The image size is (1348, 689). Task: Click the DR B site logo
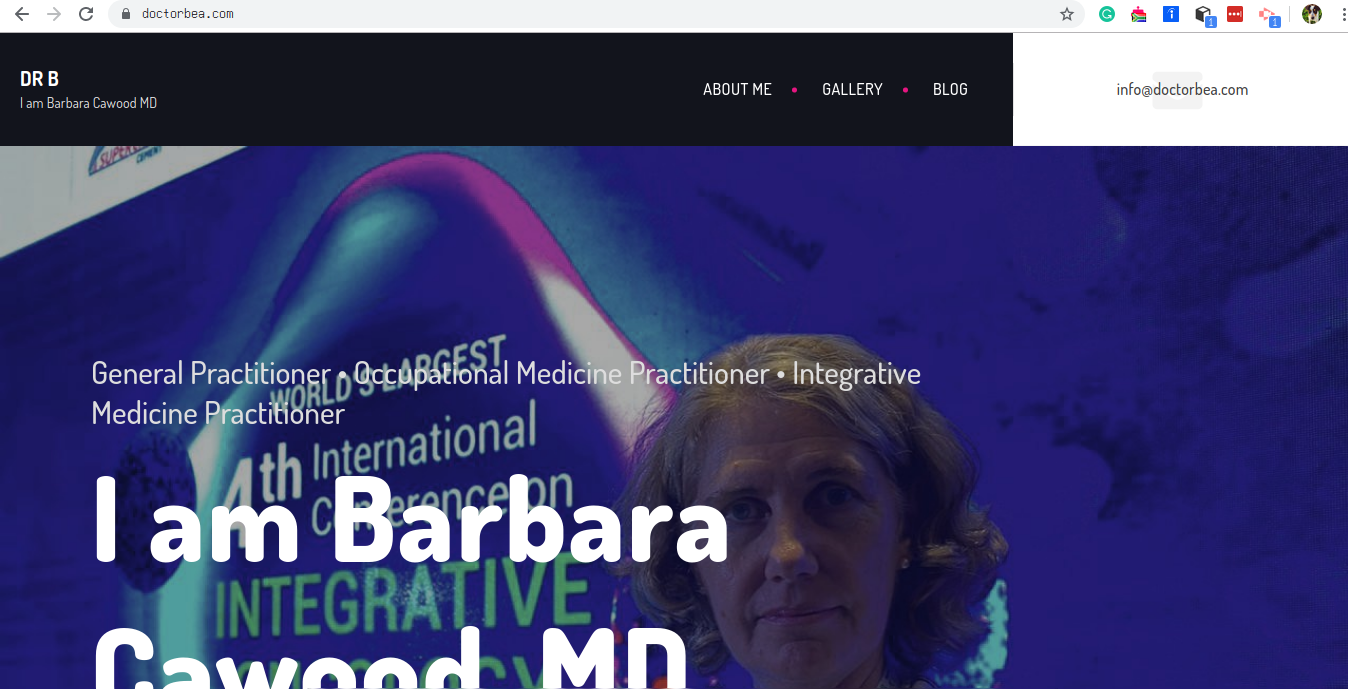coord(39,79)
